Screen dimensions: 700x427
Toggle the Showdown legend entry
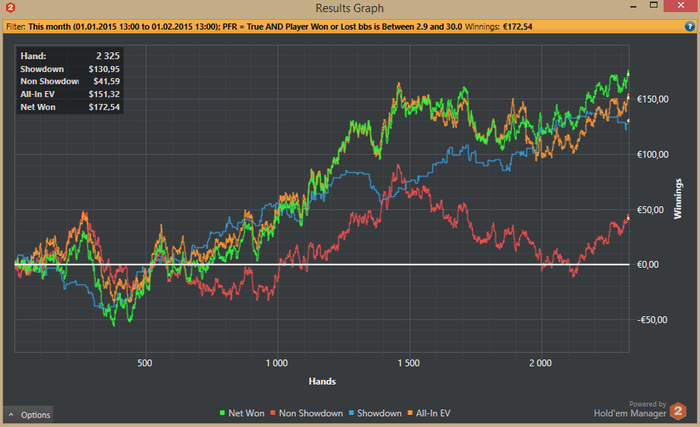pos(375,413)
